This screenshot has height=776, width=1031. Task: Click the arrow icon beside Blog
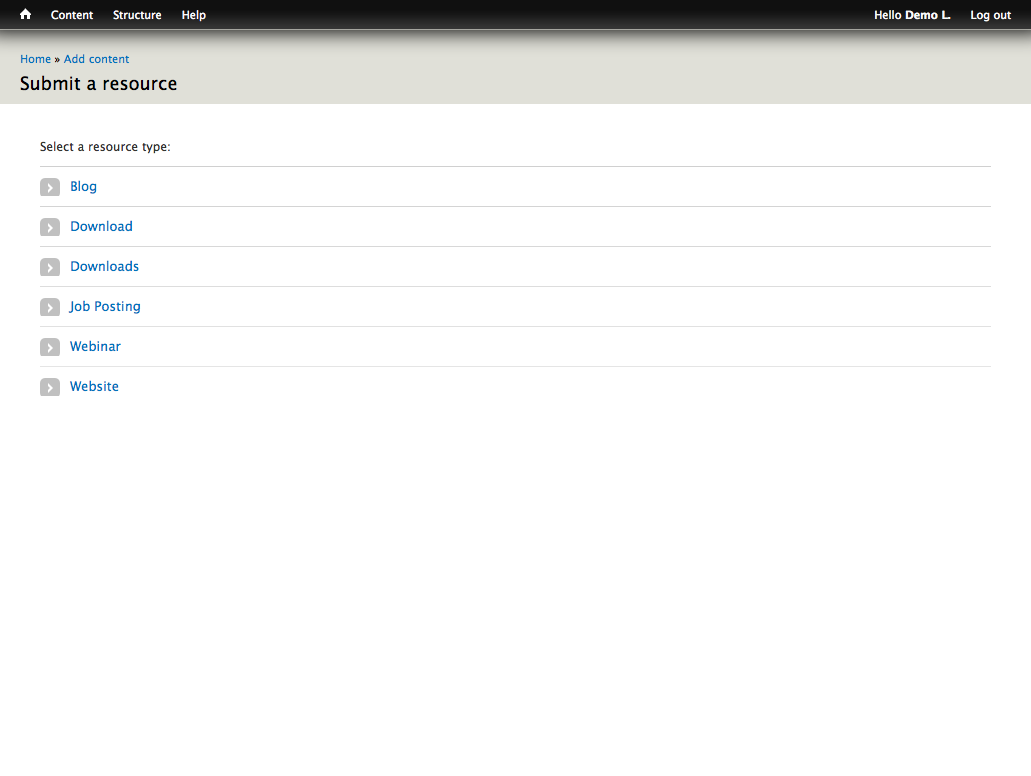pyautogui.click(x=50, y=187)
